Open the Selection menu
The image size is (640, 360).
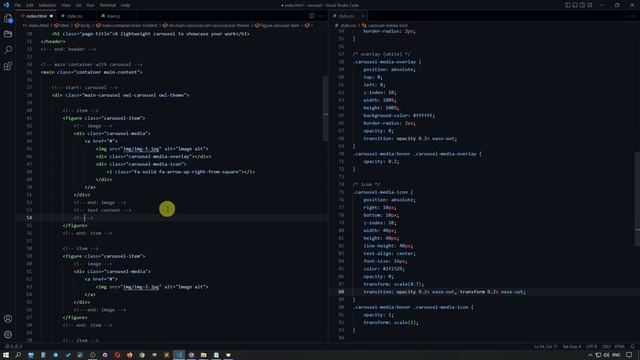pos(47,5)
